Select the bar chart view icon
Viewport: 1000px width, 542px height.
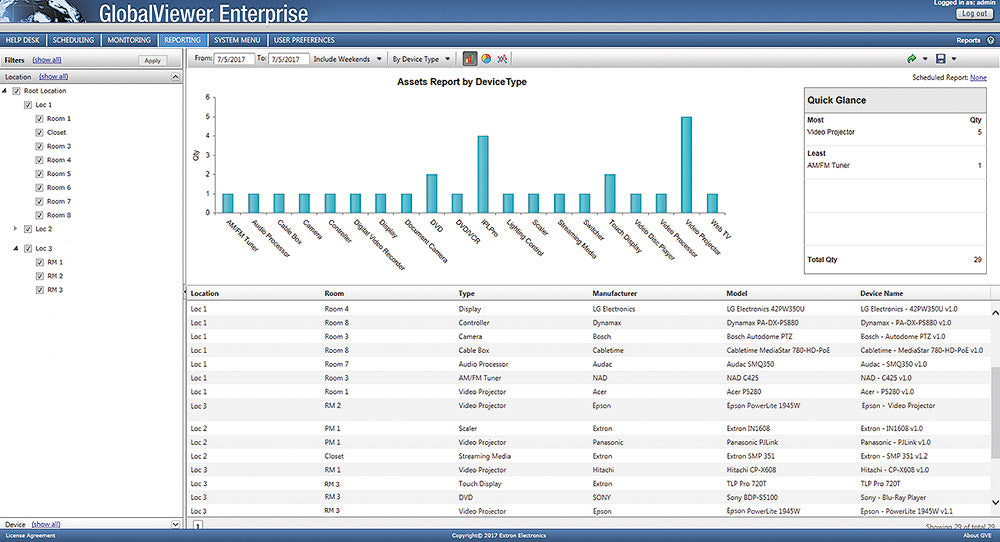click(x=469, y=59)
